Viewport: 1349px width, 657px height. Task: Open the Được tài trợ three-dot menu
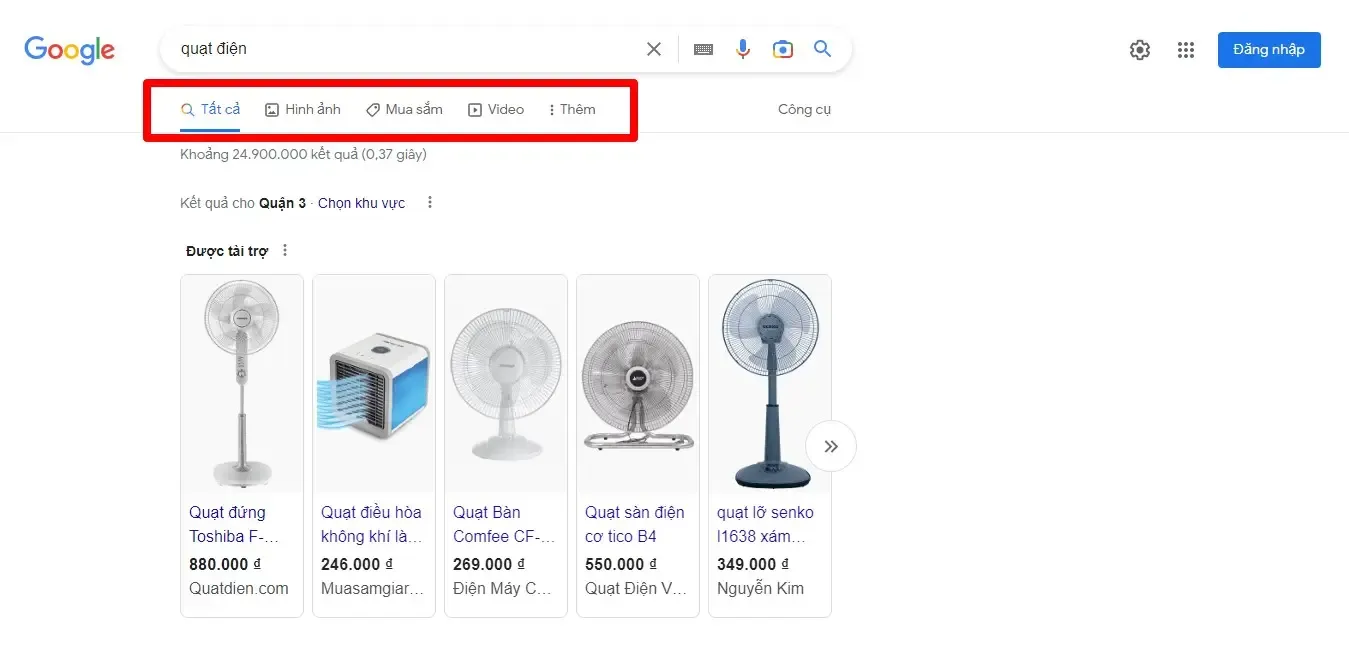pos(284,250)
